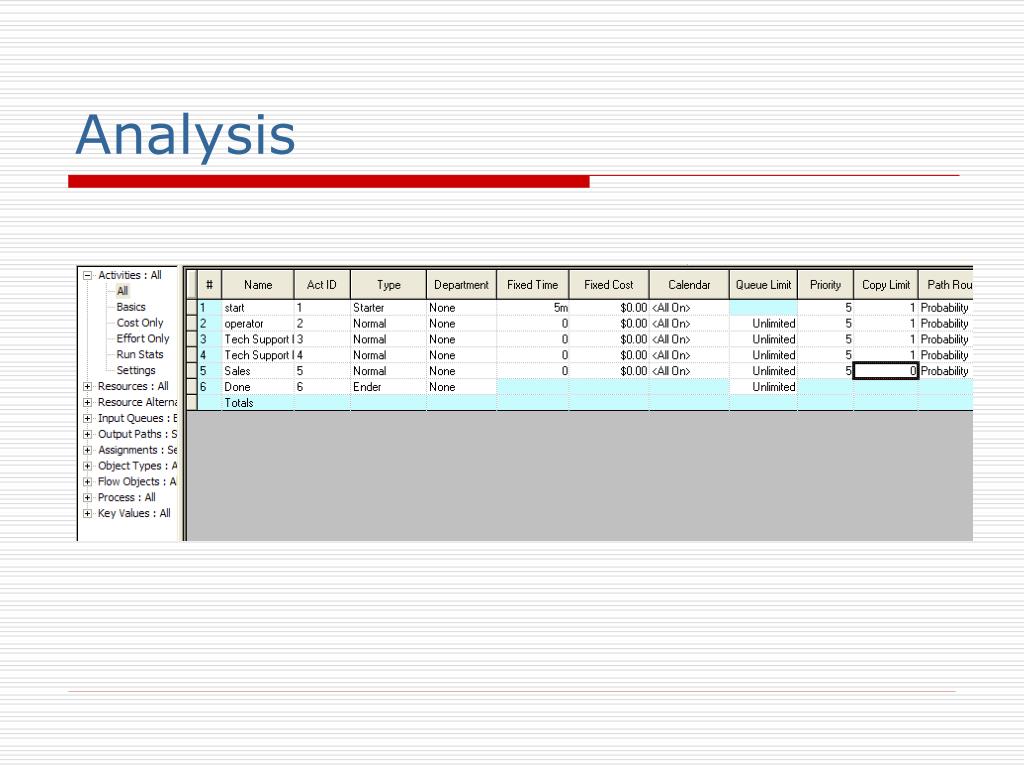Click Queue Limit 'Unlimited' in operator row
The image size is (1024, 768).
click(x=763, y=323)
